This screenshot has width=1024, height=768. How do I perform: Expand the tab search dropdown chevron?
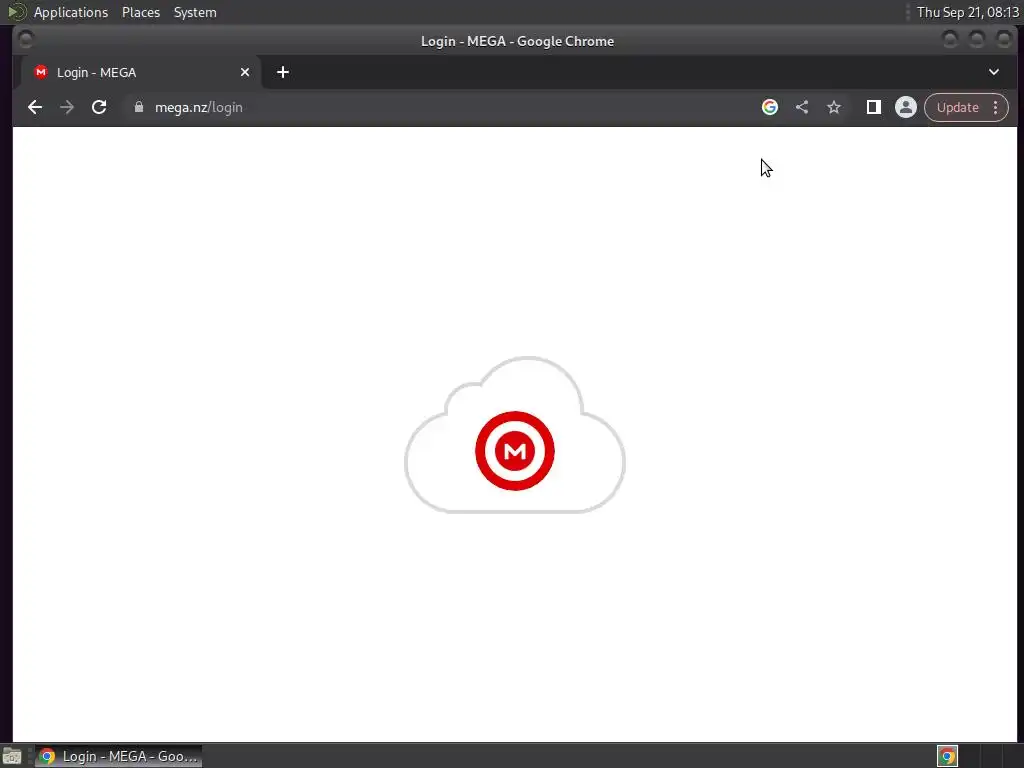993,72
